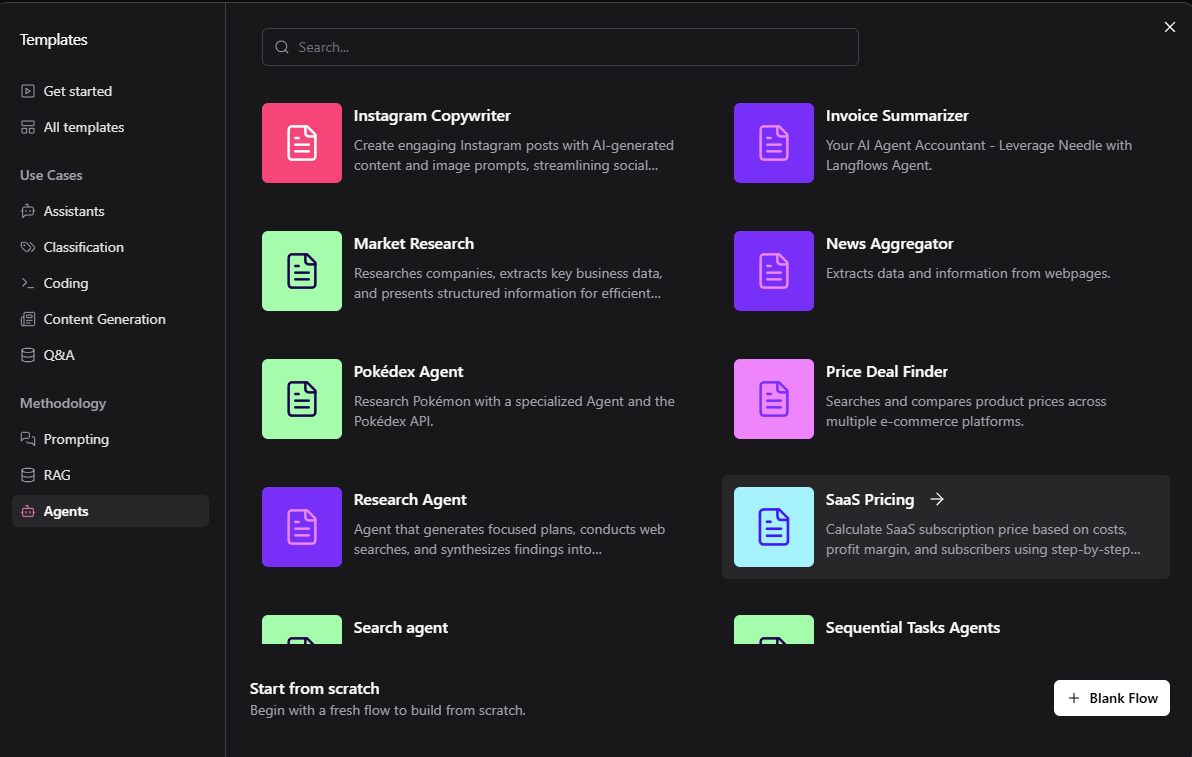
Task: Switch to the RAG methodology
Action: [x=57, y=475]
